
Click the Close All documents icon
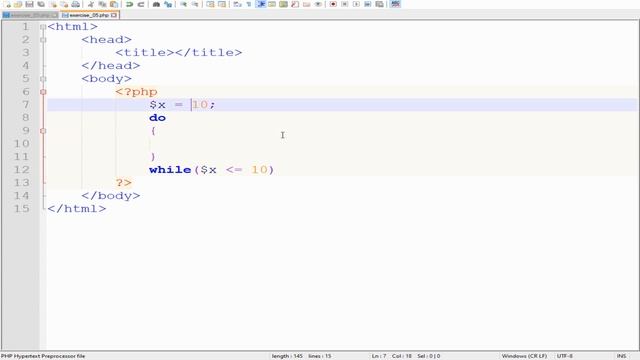pyautogui.click(x=64, y=4)
